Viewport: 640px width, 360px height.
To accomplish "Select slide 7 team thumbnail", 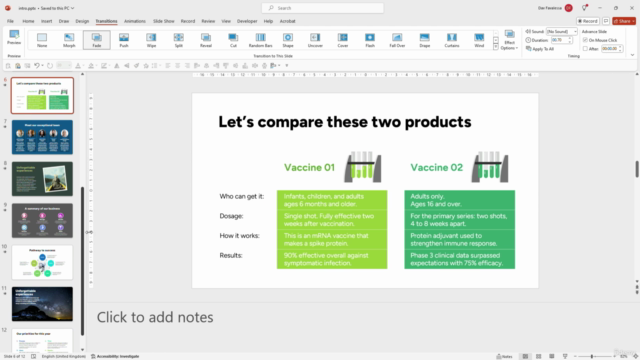I will pos(42,137).
